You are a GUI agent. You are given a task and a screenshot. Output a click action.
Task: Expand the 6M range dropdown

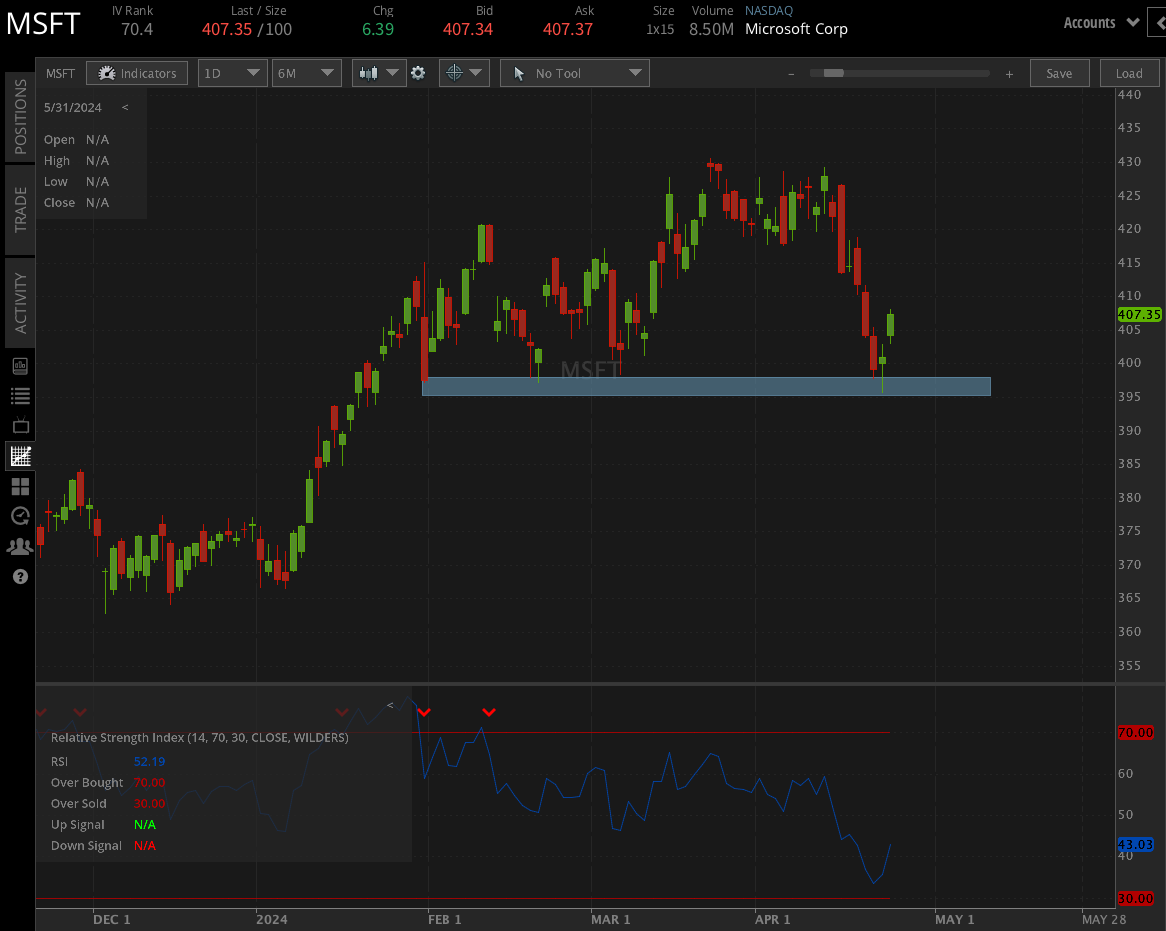[x=306, y=72]
